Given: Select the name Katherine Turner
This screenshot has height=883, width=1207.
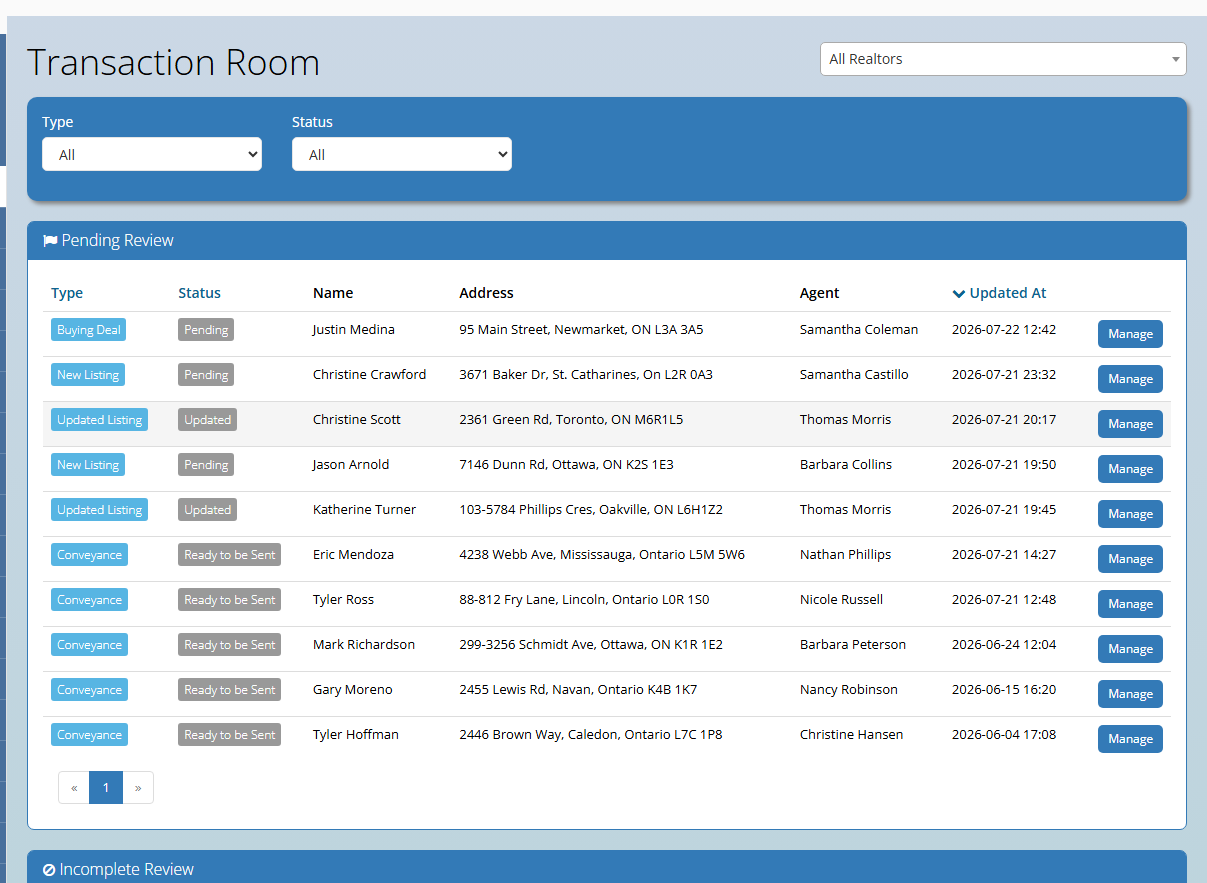Looking at the screenshot, I should pos(364,509).
